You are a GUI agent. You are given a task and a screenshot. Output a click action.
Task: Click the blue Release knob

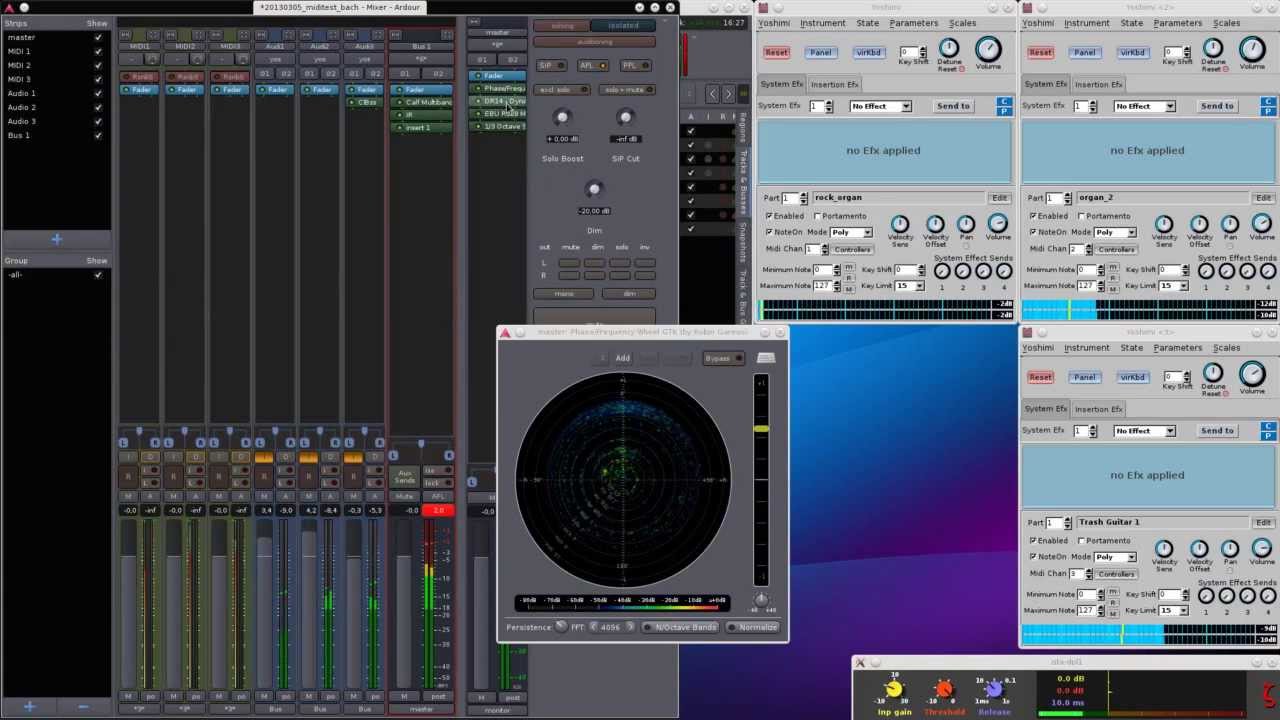[993, 689]
